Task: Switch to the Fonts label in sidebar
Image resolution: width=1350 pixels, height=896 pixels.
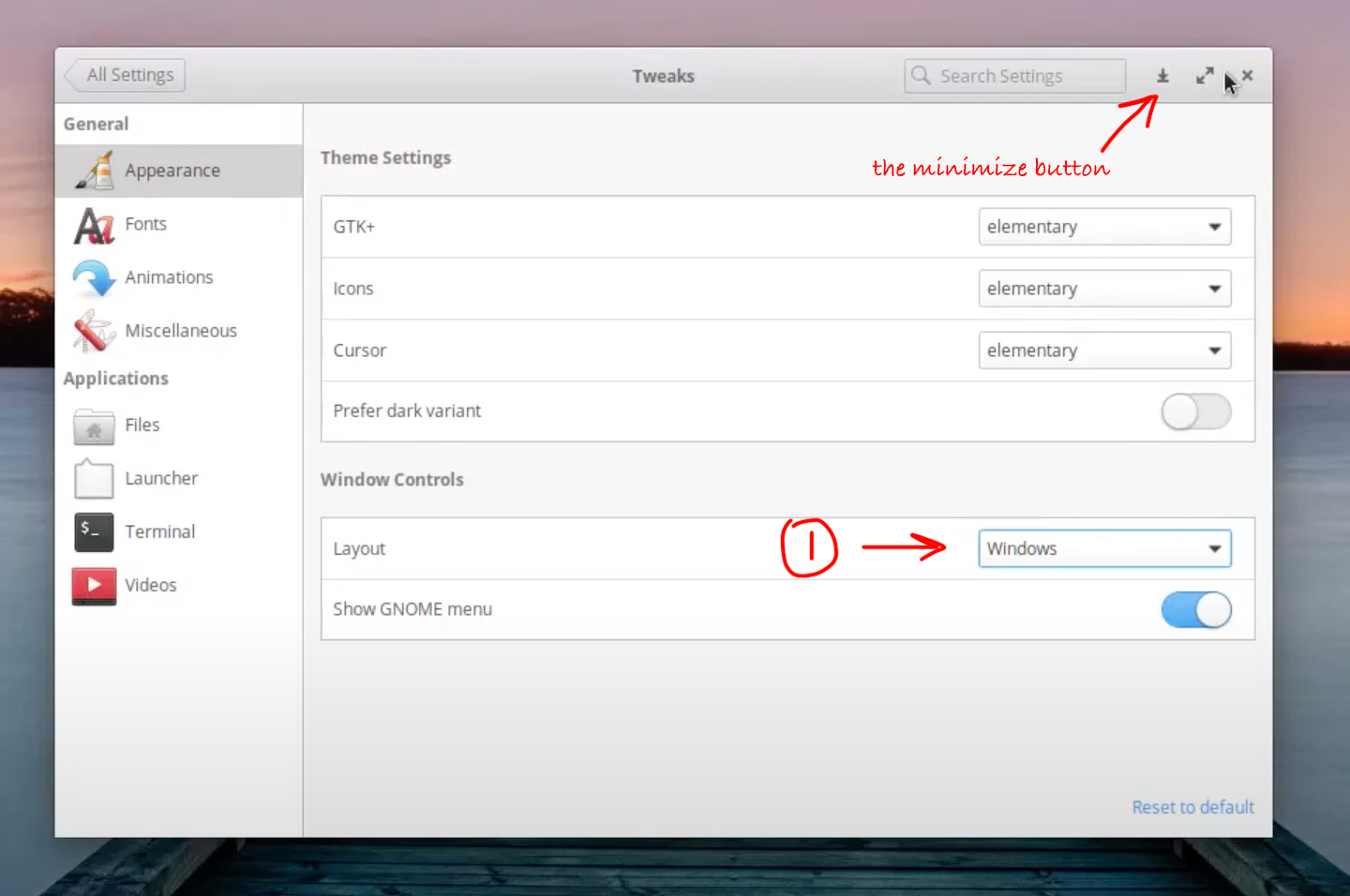Action: pos(146,224)
